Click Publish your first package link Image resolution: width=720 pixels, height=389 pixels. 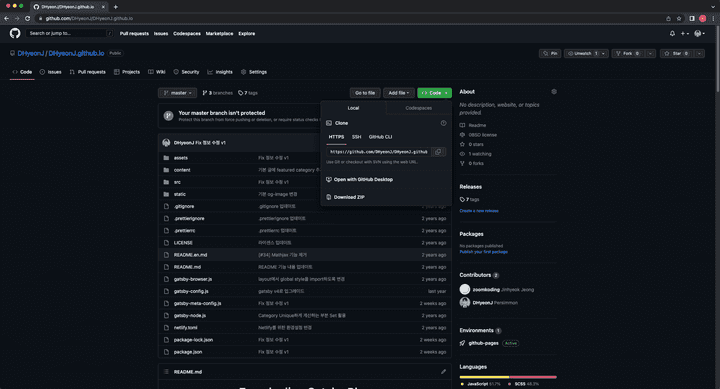[484, 252]
